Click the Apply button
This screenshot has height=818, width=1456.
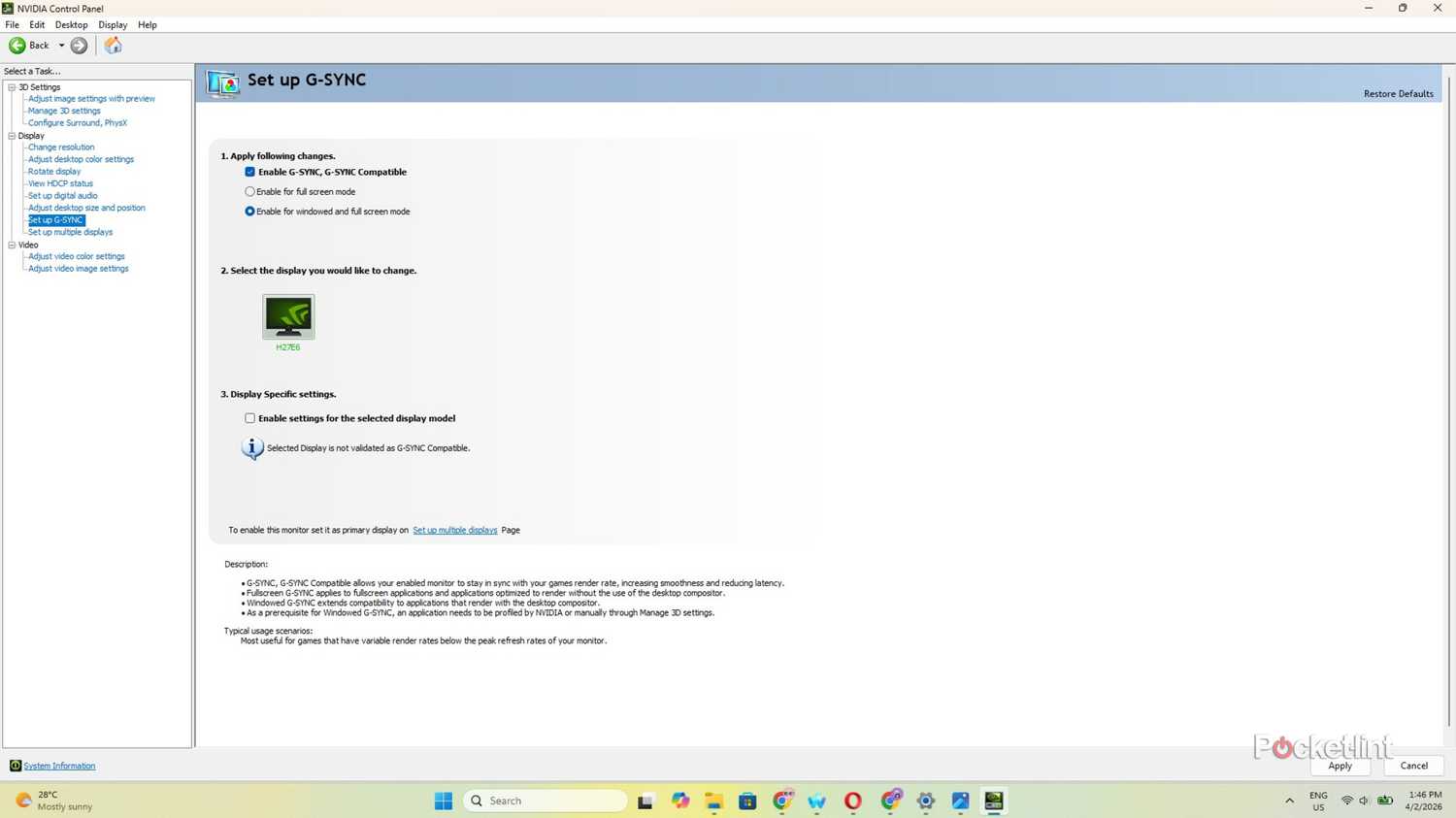pyautogui.click(x=1340, y=766)
